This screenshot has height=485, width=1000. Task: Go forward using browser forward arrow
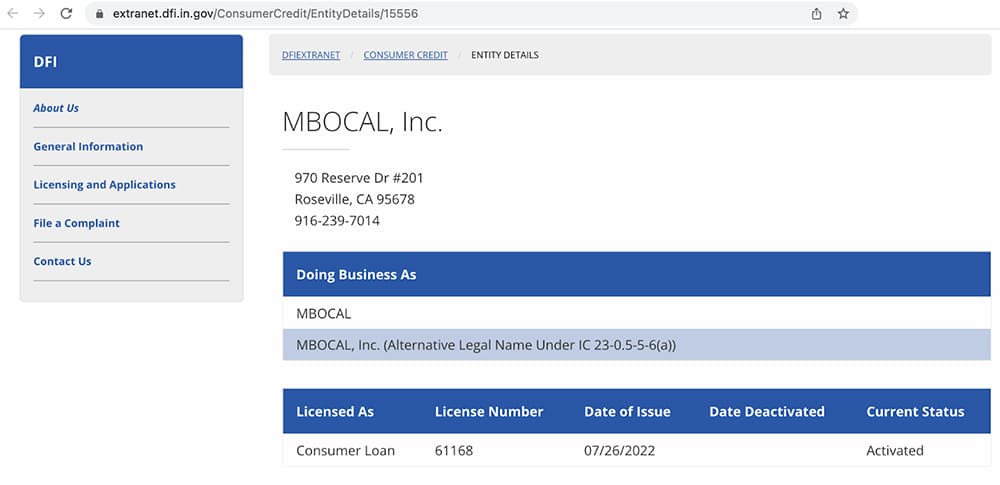pyautogui.click(x=39, y=13)
